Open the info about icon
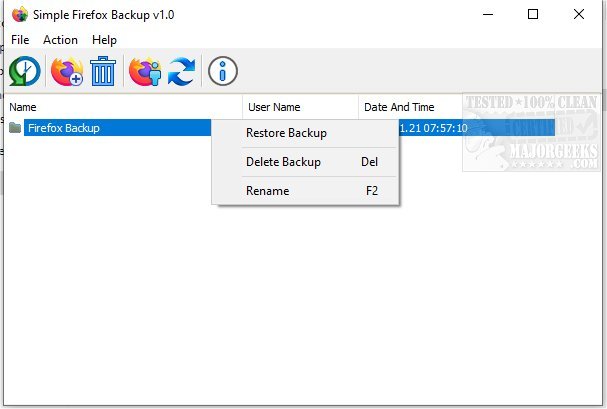The image size is (607, 409). [x=223, y=71]
